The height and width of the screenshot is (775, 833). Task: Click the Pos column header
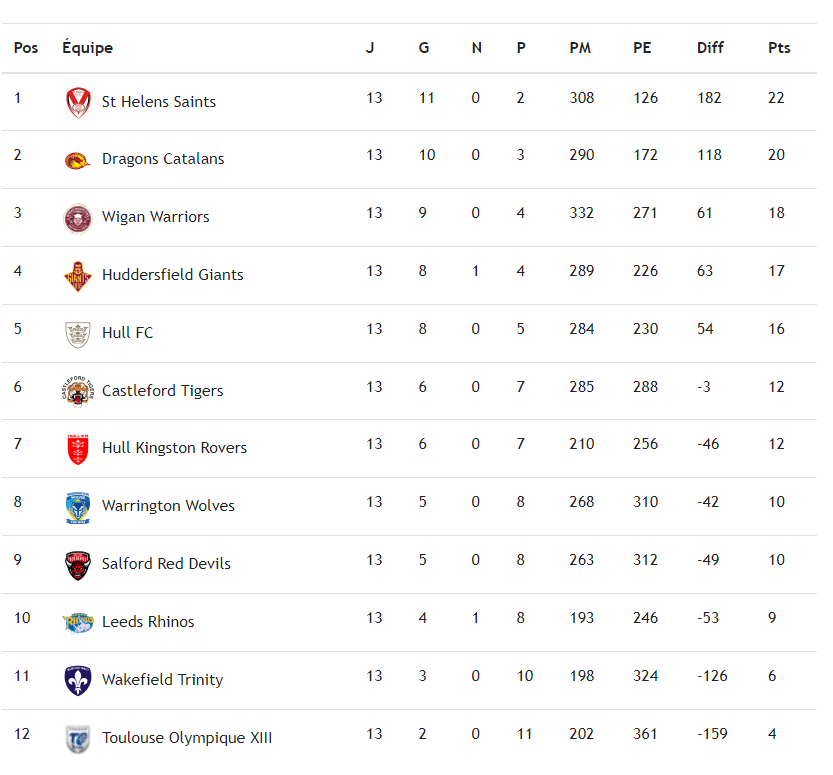(x=26, y=48)
